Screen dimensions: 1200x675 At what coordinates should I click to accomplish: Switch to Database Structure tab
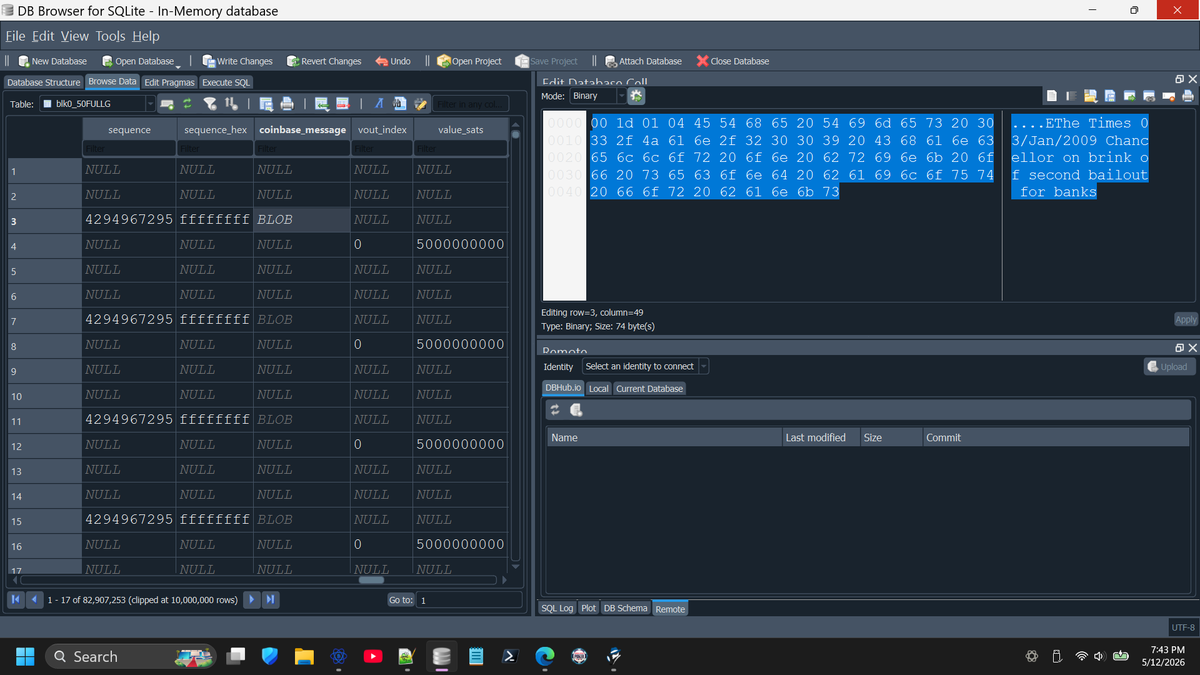click(x=43, y=82)
